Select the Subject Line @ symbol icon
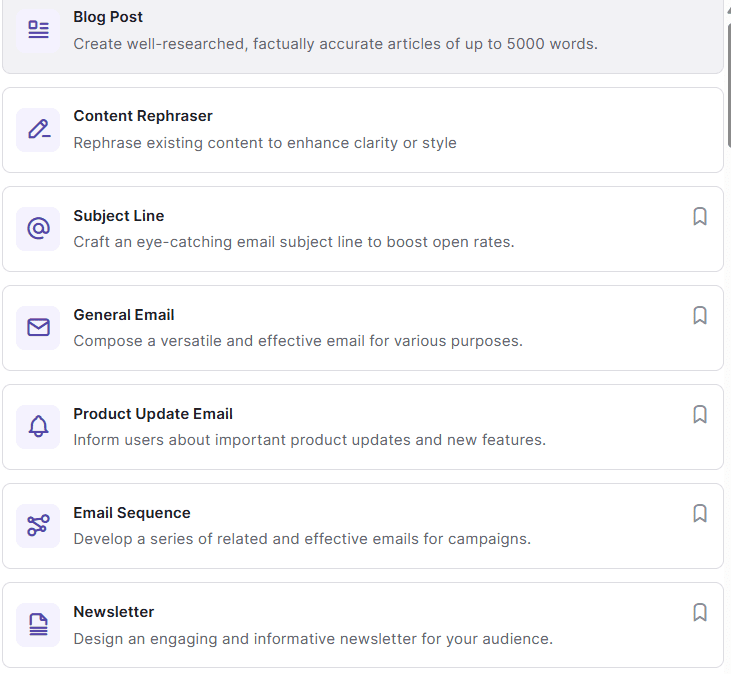The width and height of the screenshot is (731, 674). [38, 228]
